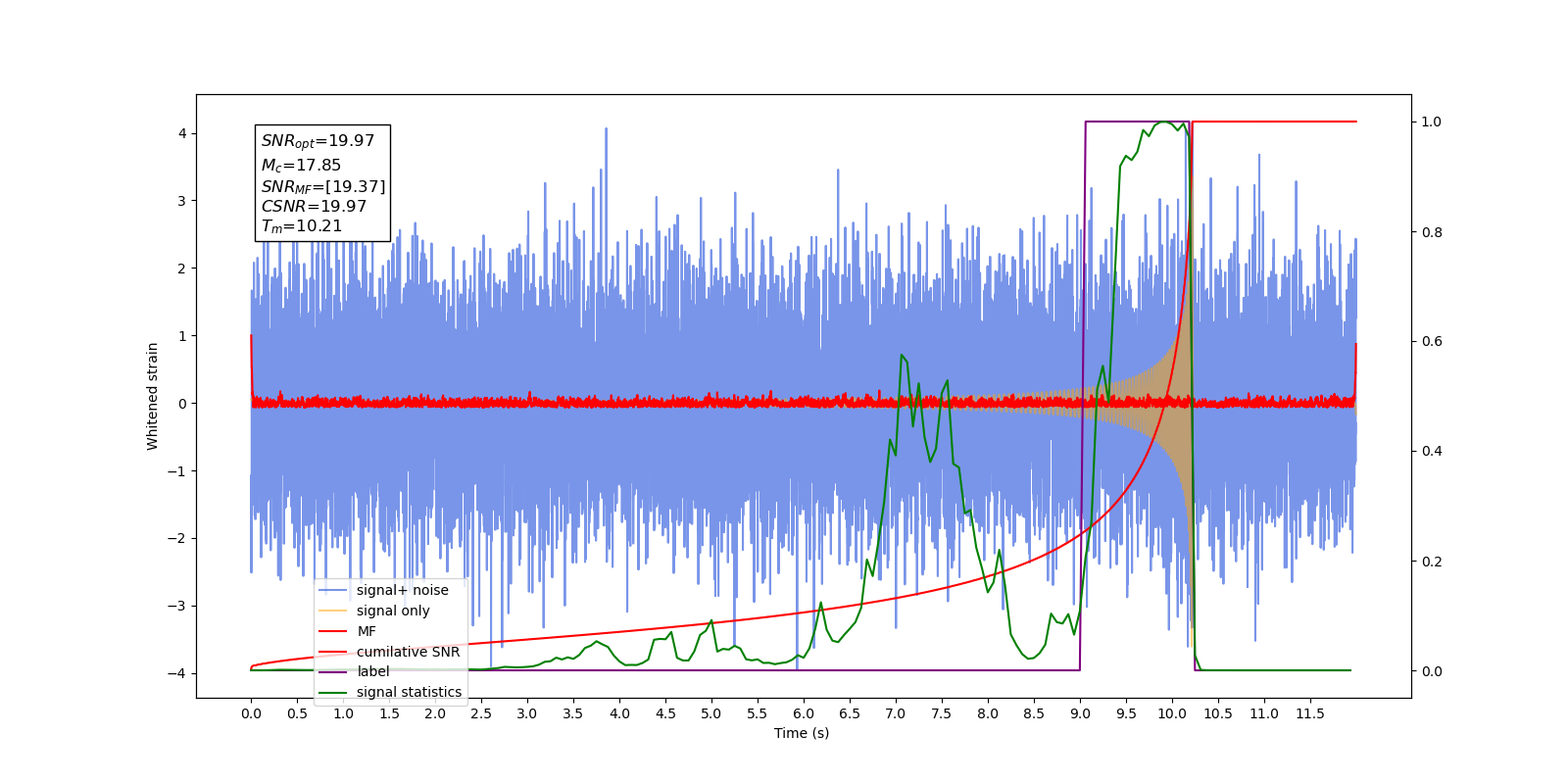The width and height of the screenshot is (1568, 784).
Task: Click the Tm=10.21 annotation
Action: click(302, 226)
